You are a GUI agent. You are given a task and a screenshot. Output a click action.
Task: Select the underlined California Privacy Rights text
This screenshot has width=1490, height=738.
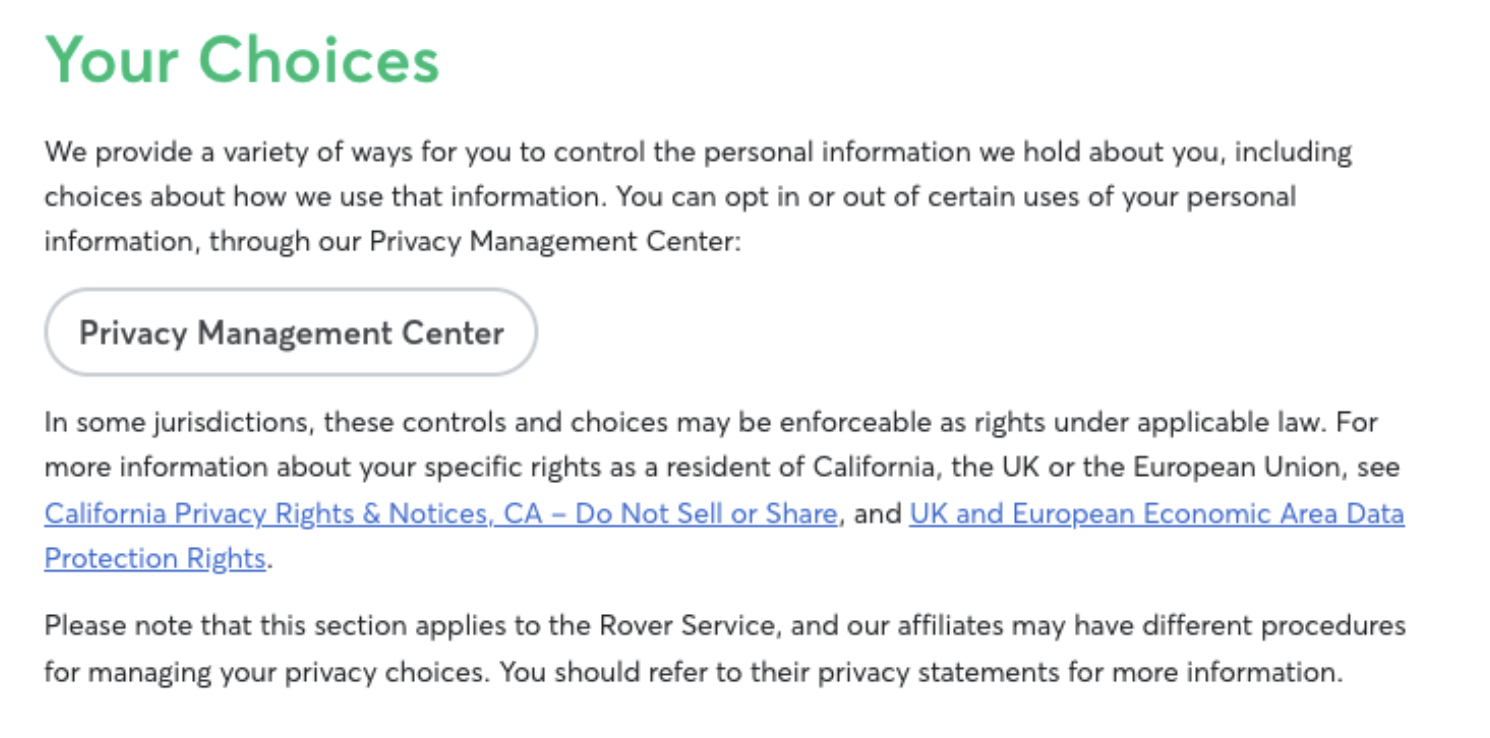(200, 513)
